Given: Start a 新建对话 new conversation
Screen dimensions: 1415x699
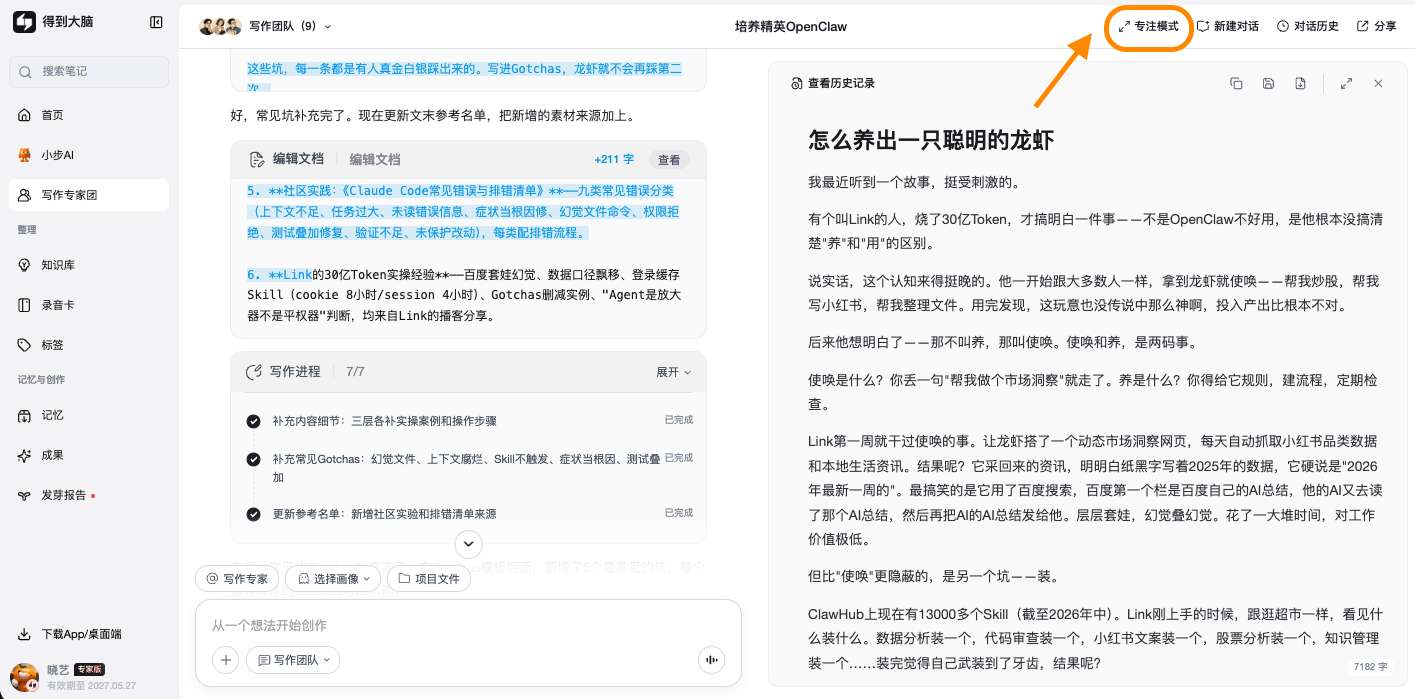Looking at the screenshot, I should tap(1228, 26).
